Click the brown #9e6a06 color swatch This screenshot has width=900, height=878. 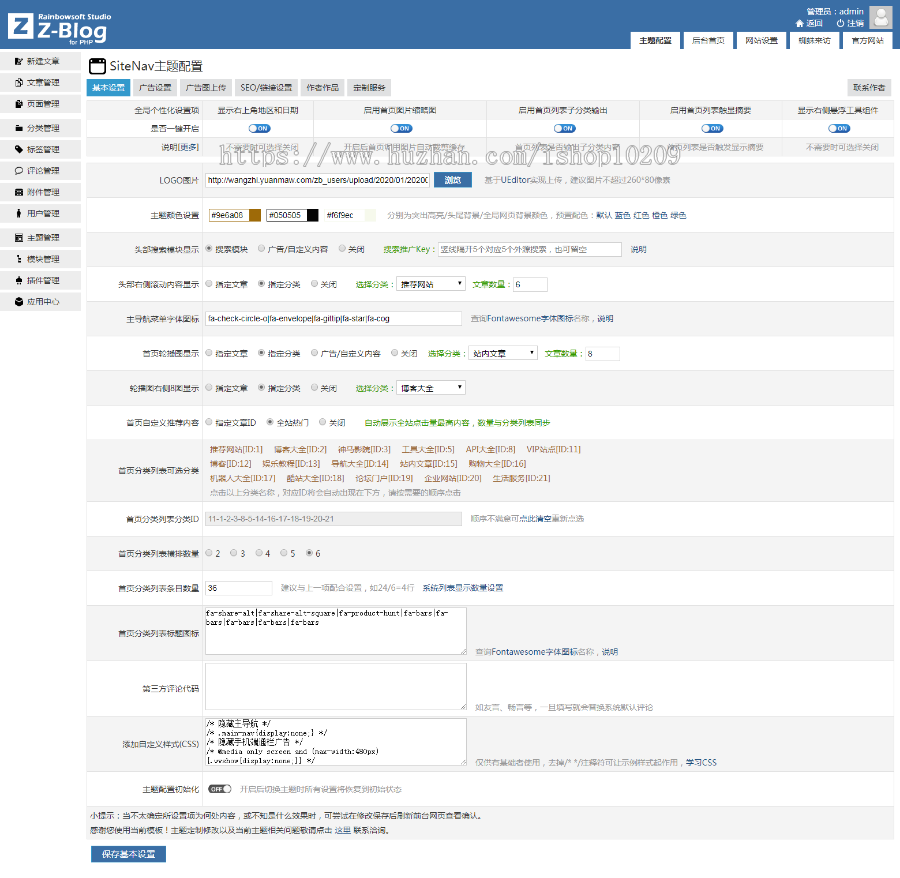[255, 215]
